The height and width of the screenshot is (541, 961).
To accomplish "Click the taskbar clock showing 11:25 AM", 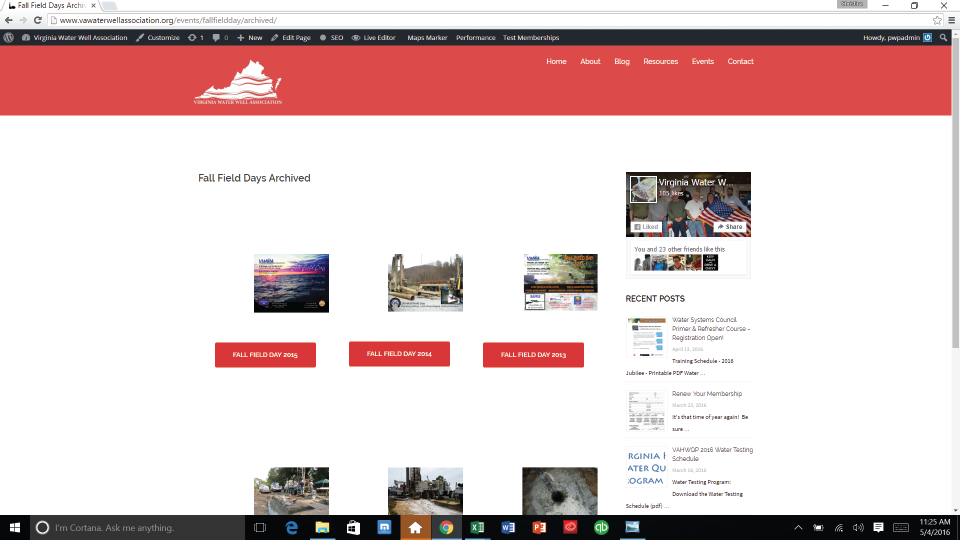I will coord(935,528).
